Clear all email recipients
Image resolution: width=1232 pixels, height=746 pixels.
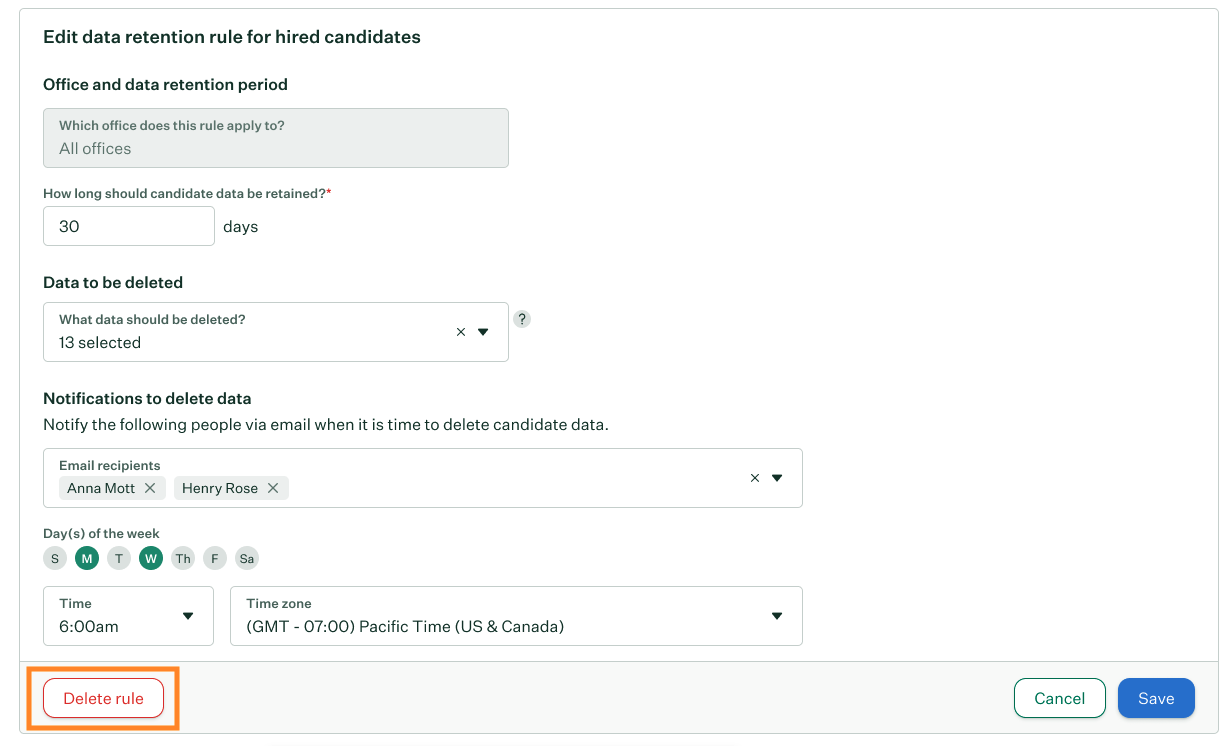(x=755, y=478)
